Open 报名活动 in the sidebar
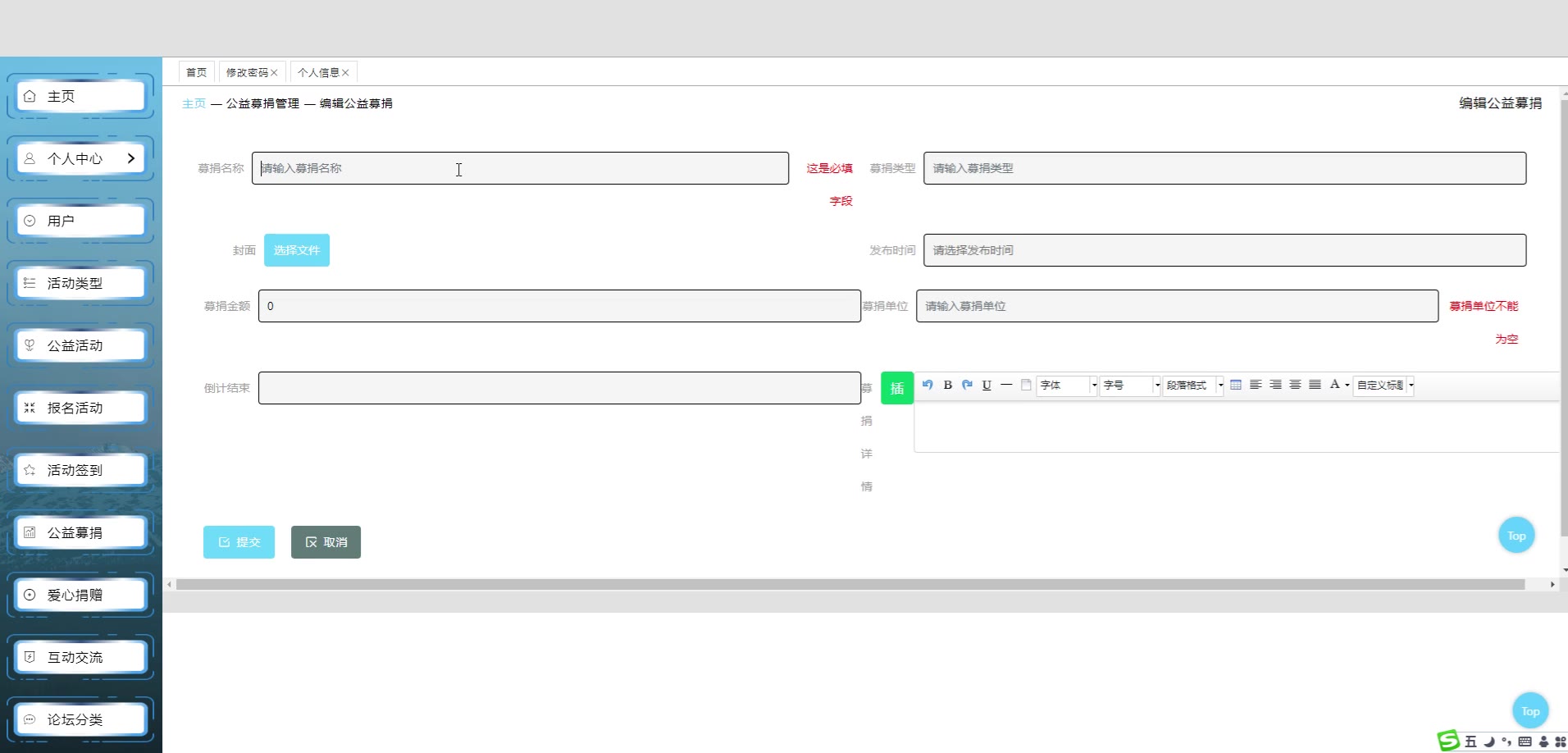This screenshot has width=1568, height=753. pyautogui.click(x=80, y=408)
